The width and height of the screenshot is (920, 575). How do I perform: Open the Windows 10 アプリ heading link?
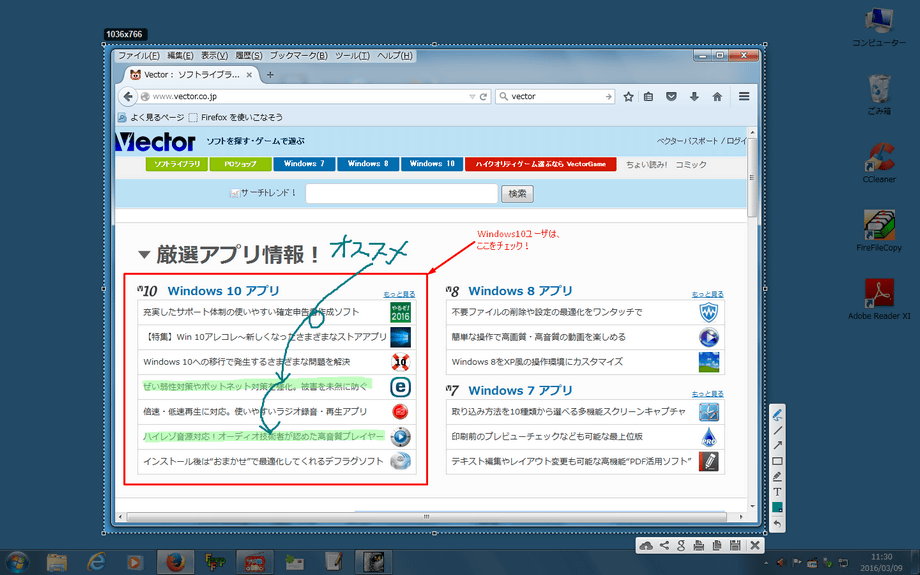pos(224,291)
